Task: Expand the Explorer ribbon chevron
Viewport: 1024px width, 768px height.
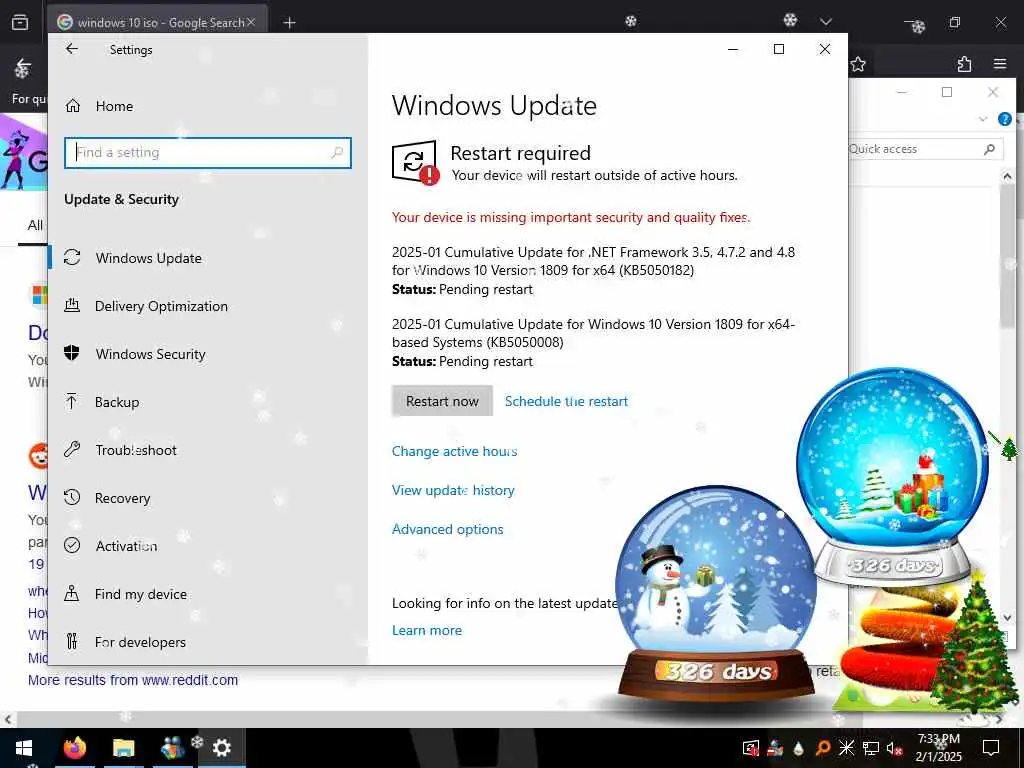Action: point(982,119)
